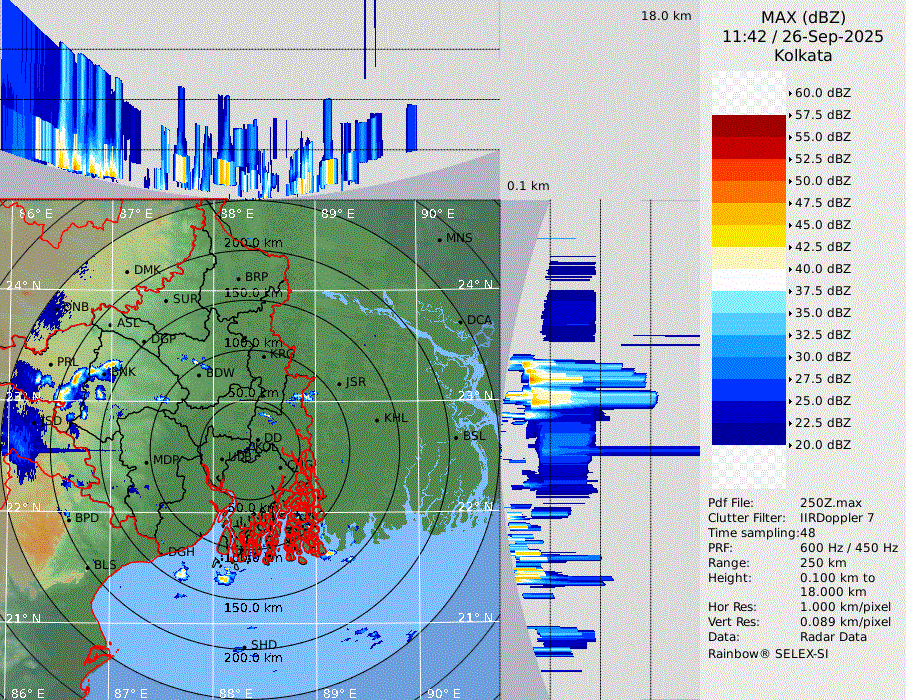
Task: Select the darkest blue legend swatch at bottom
Action: (749, 433)
